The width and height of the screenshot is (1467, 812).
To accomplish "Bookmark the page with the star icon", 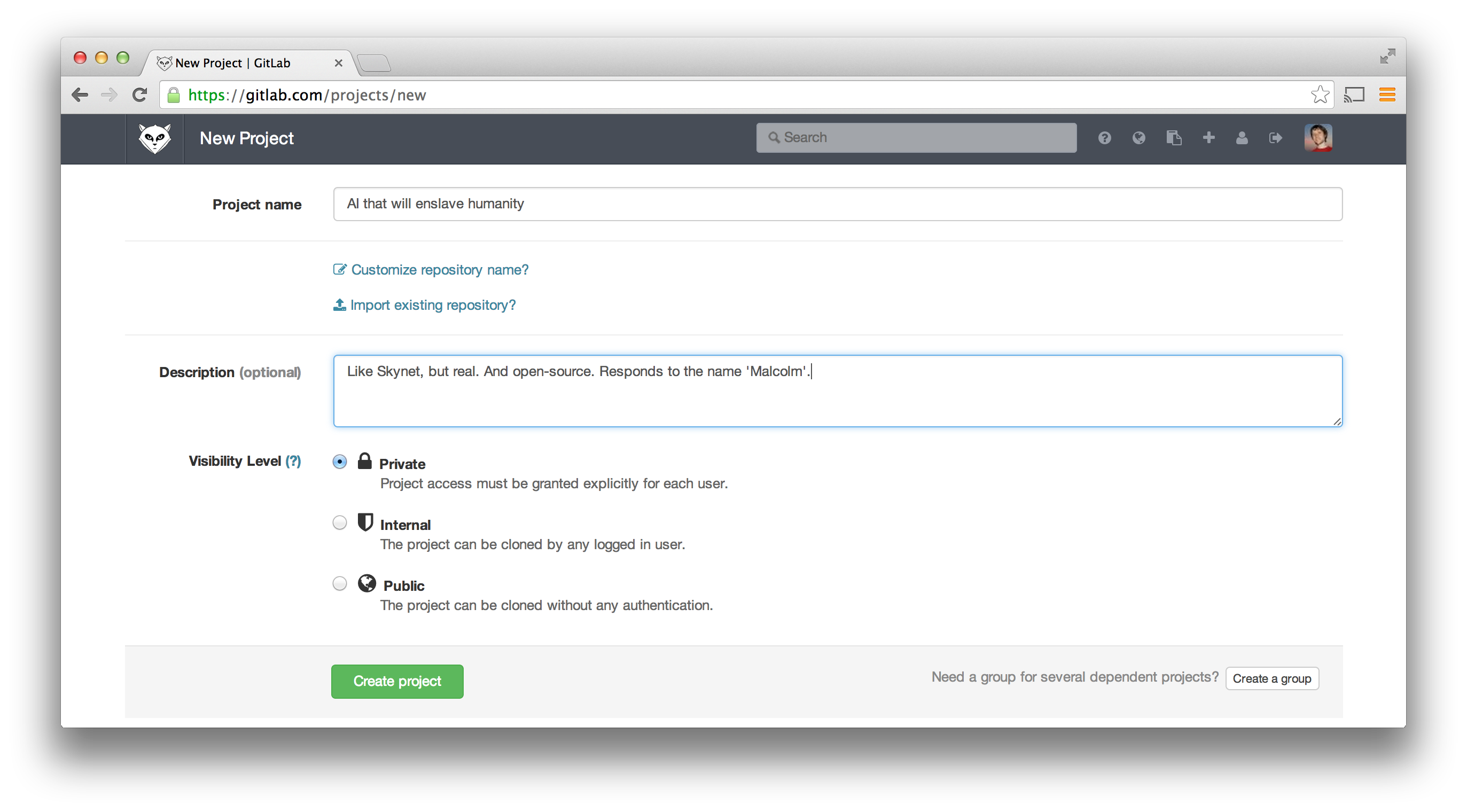I will (1321, 95).
